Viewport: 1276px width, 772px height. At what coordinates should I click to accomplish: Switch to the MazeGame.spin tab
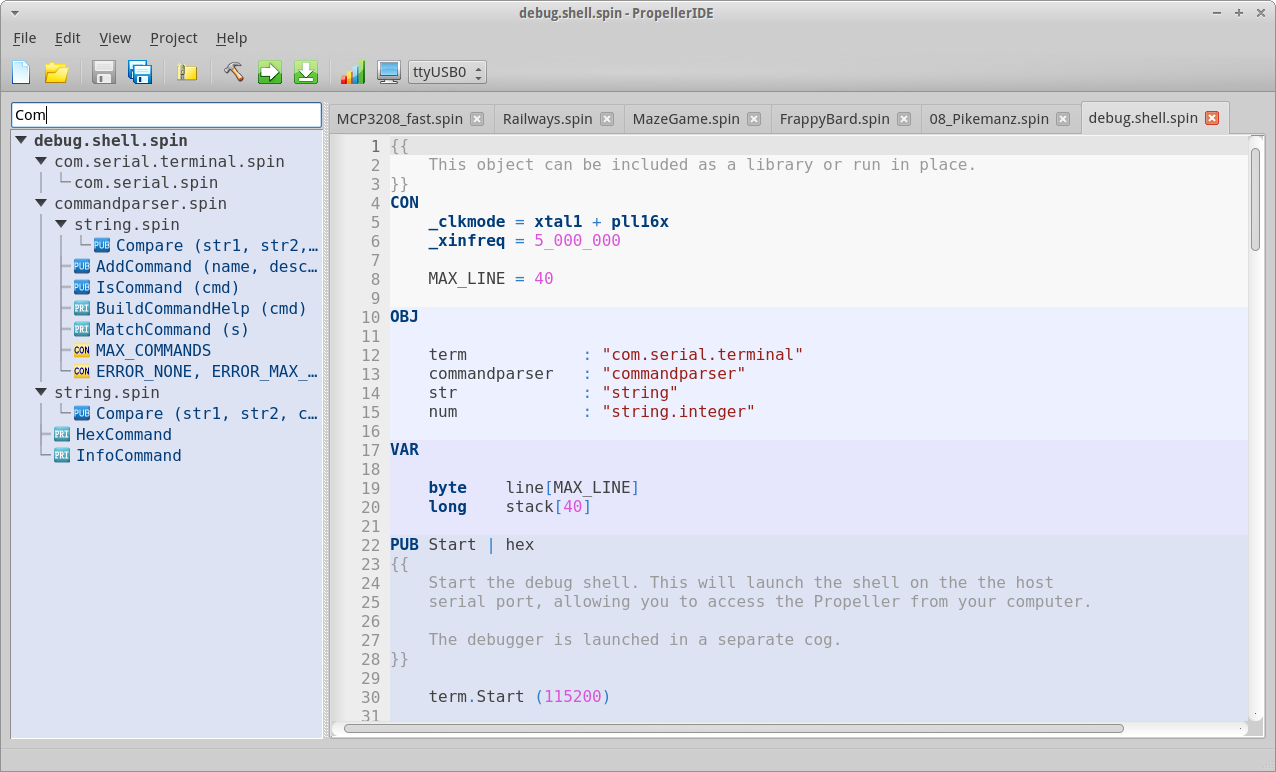[686, 119]
